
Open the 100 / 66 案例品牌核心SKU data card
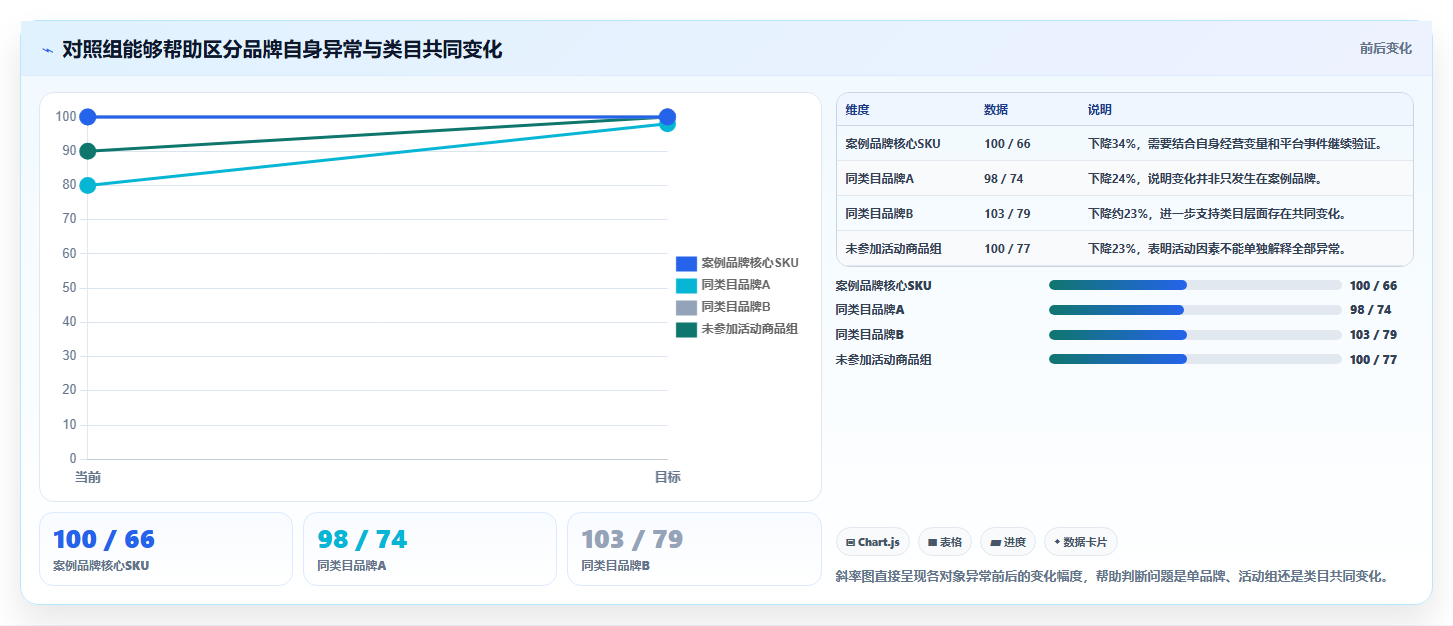click(x=166, y=549)
